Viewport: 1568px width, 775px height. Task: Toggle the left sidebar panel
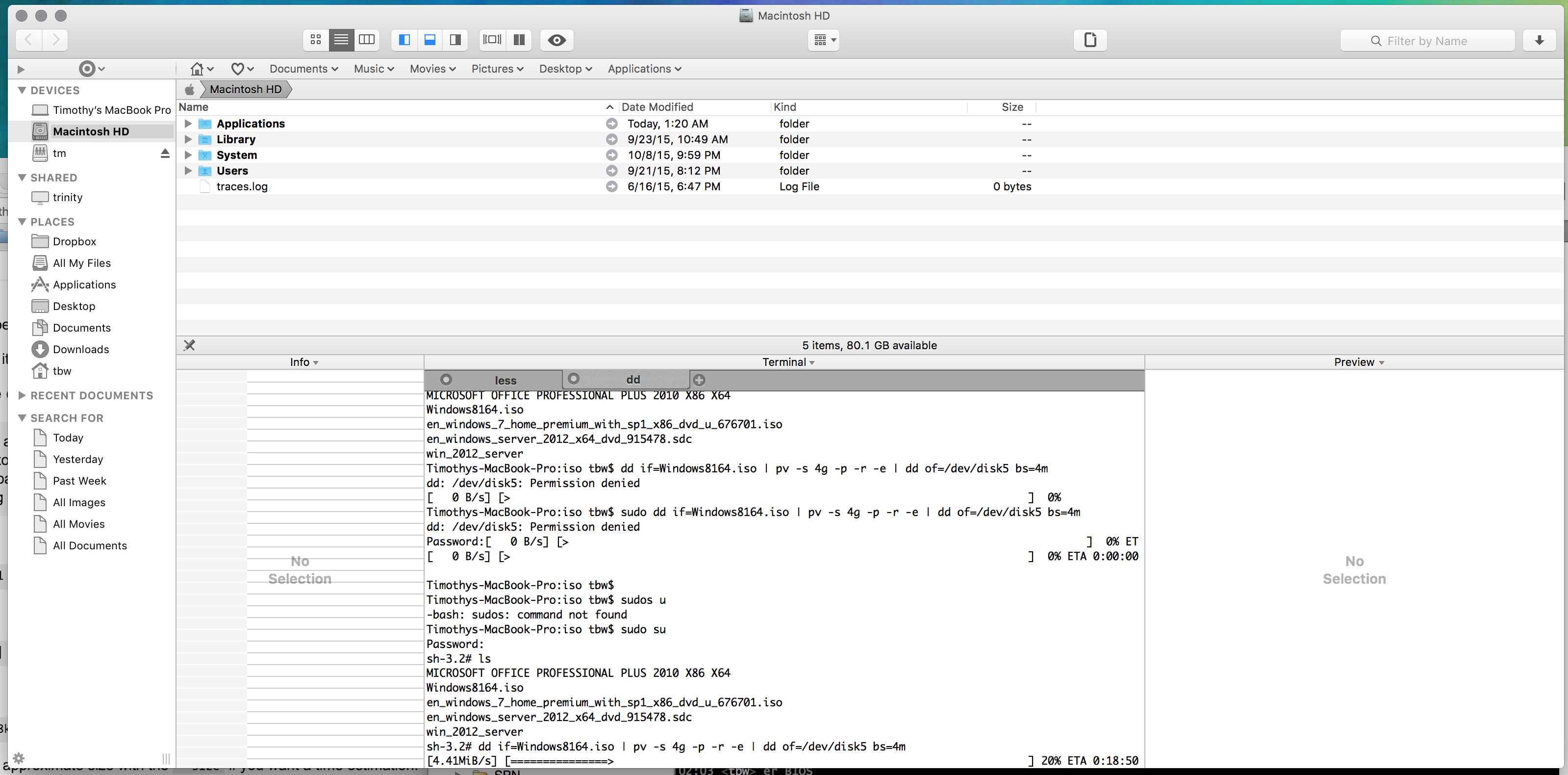click(x=404, y=40)
